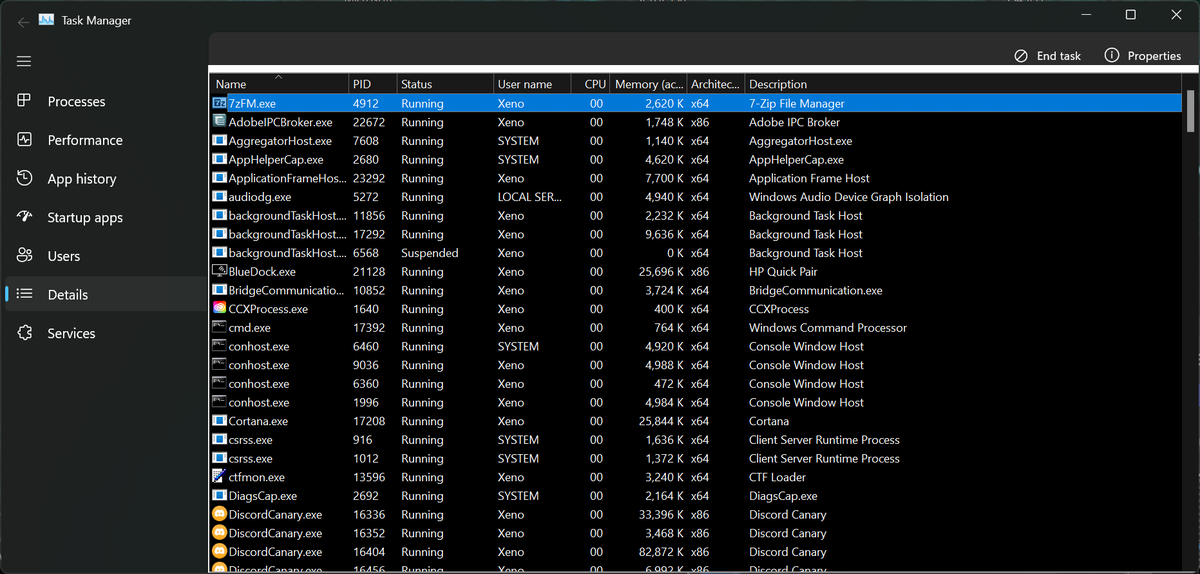
Task: Open the hamburger navigation menu icon
Action: pyautogui.click(x=24, y=61)
